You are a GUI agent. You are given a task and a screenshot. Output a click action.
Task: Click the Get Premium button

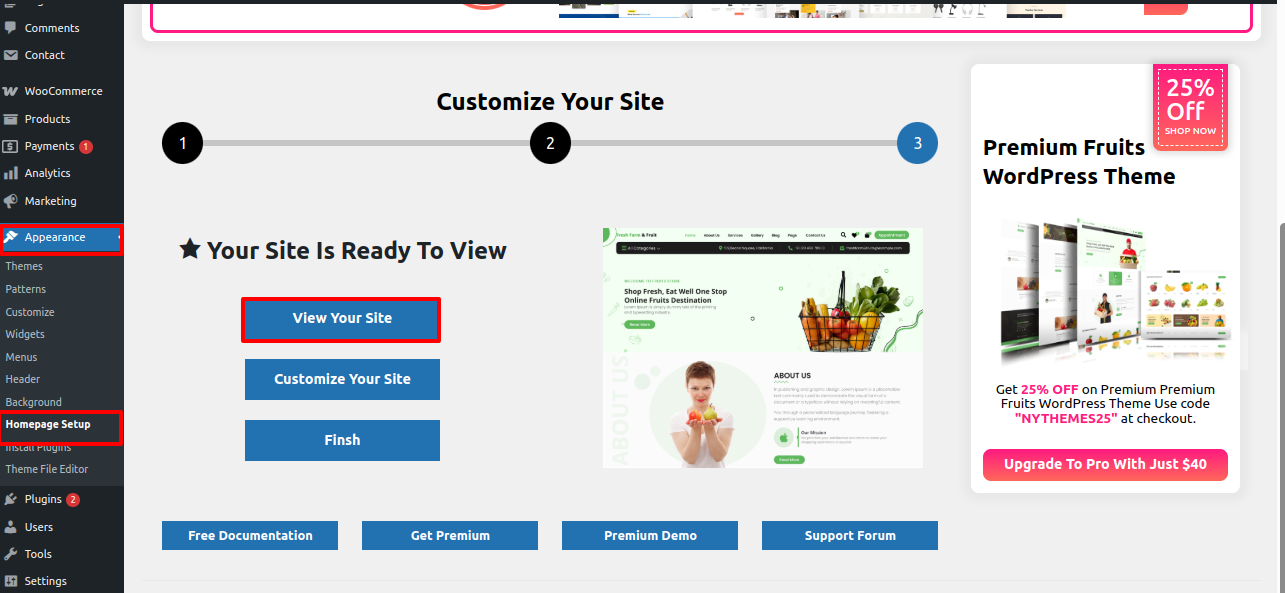point(450,536)
